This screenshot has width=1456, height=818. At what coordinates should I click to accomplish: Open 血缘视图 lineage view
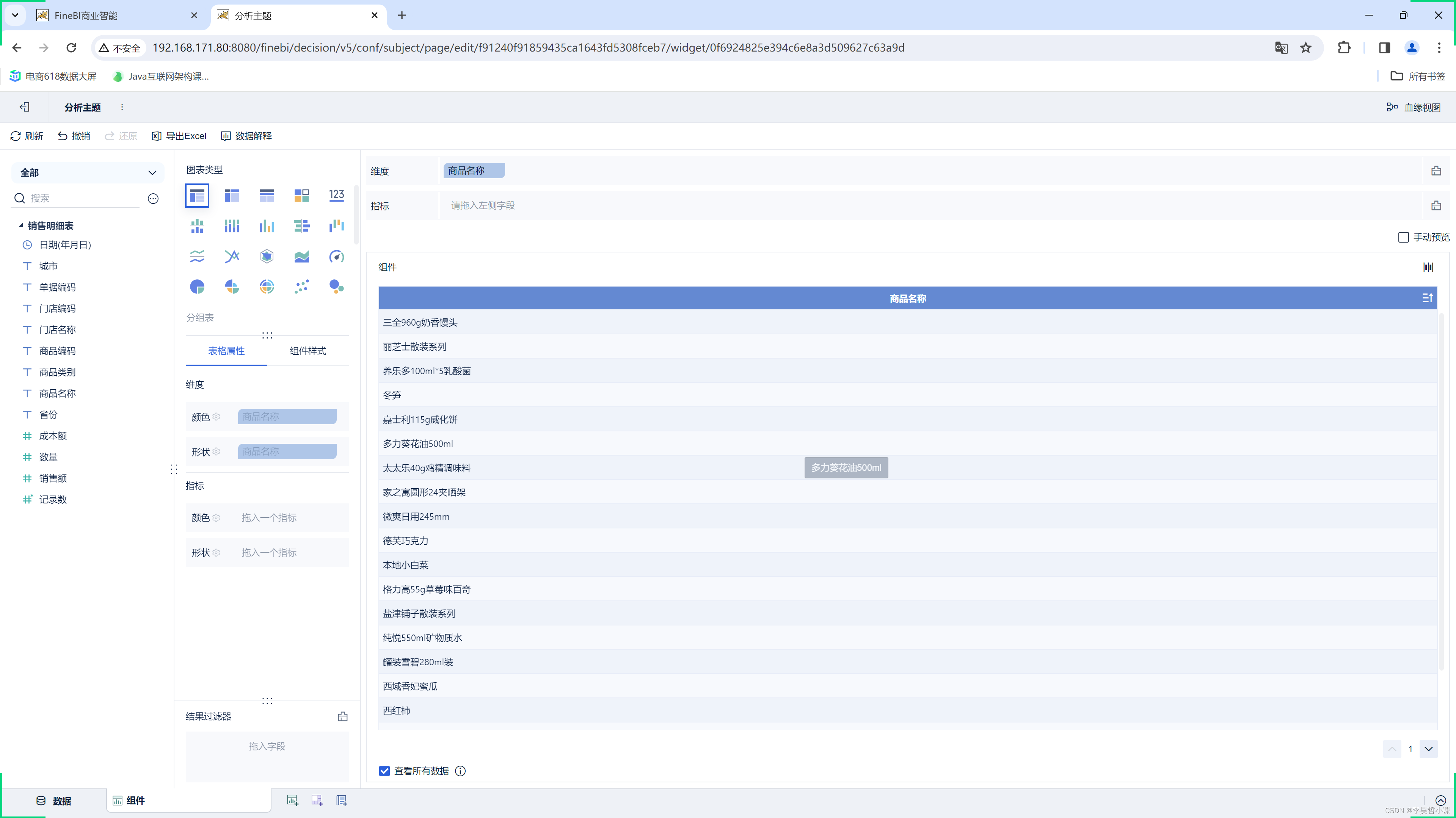coord(1413,107)
